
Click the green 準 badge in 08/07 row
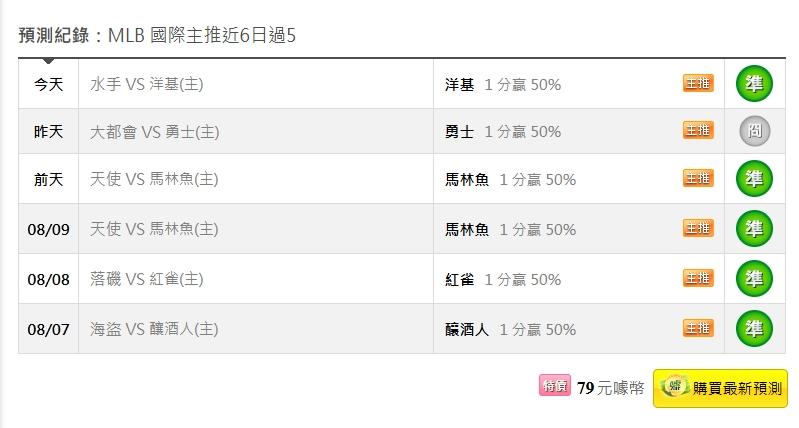754,328
